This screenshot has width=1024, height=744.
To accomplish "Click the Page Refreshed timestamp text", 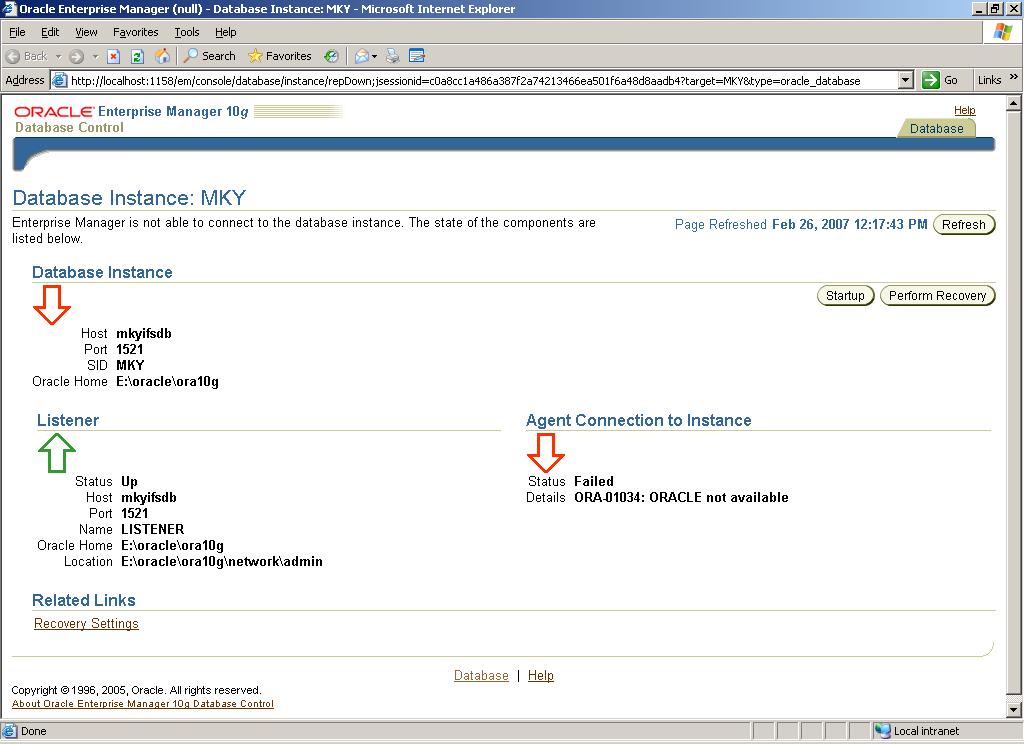I will pyautogui.click(x=801, y=224).
